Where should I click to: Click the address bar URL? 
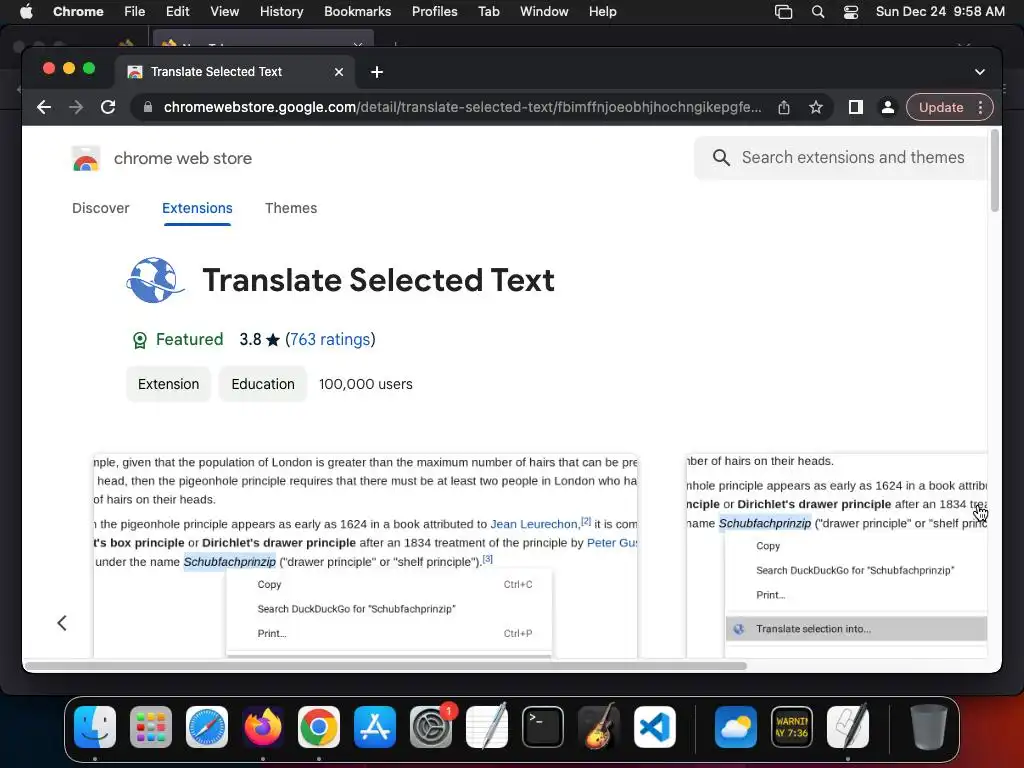(x=462, y=107)
